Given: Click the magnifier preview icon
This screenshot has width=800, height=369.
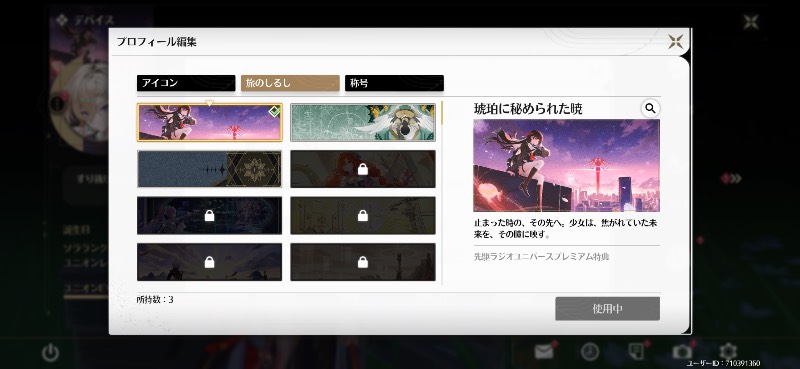Looking at the screenshot, I should point(650,108).
